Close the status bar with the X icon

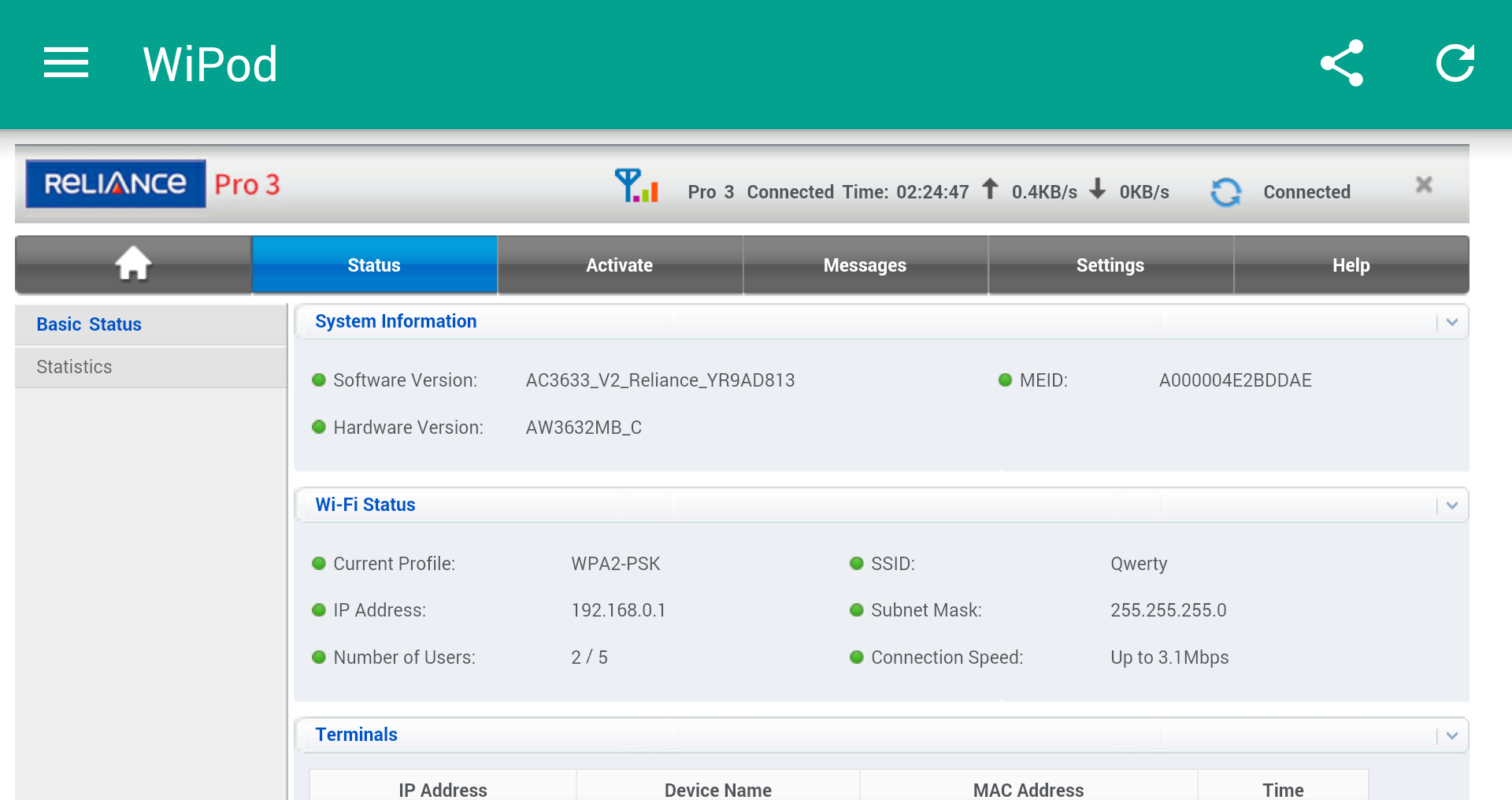pyautogui.click(x=1424, y=184)
